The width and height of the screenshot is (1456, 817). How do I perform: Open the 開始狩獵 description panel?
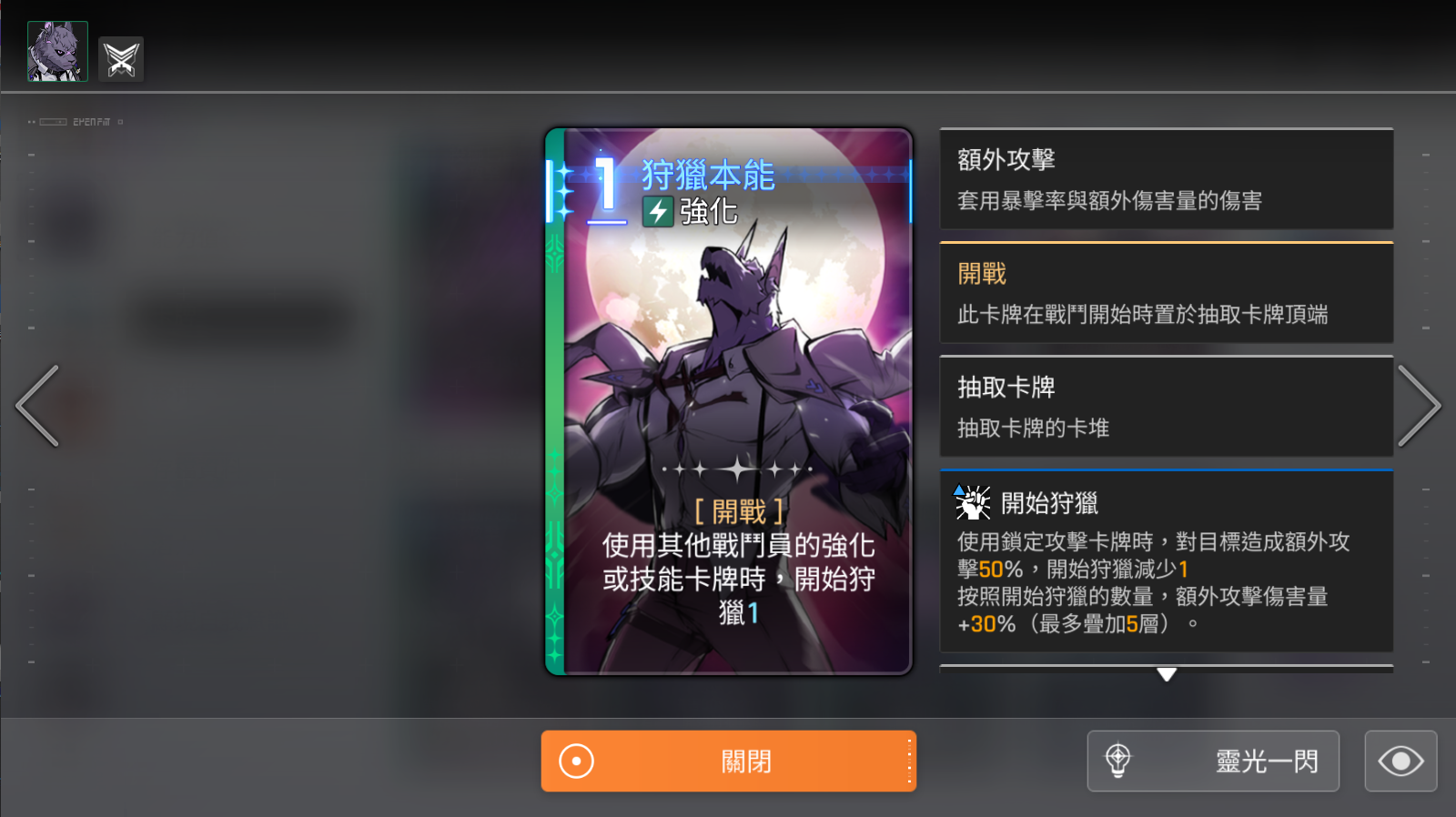pos(1167,560)
